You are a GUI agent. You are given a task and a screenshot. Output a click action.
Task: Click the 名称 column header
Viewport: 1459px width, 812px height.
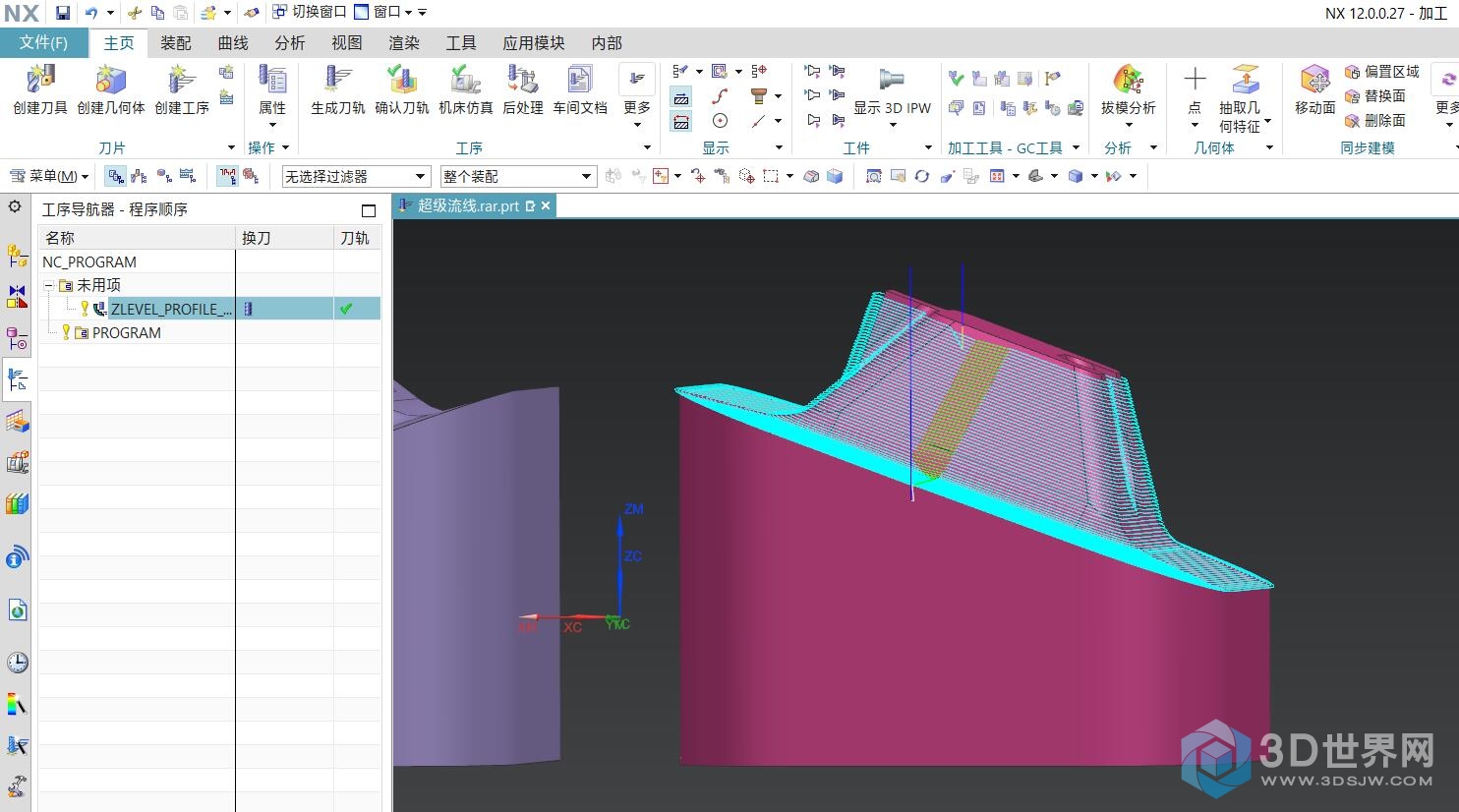pyautogui.click(x=138, y=238)
